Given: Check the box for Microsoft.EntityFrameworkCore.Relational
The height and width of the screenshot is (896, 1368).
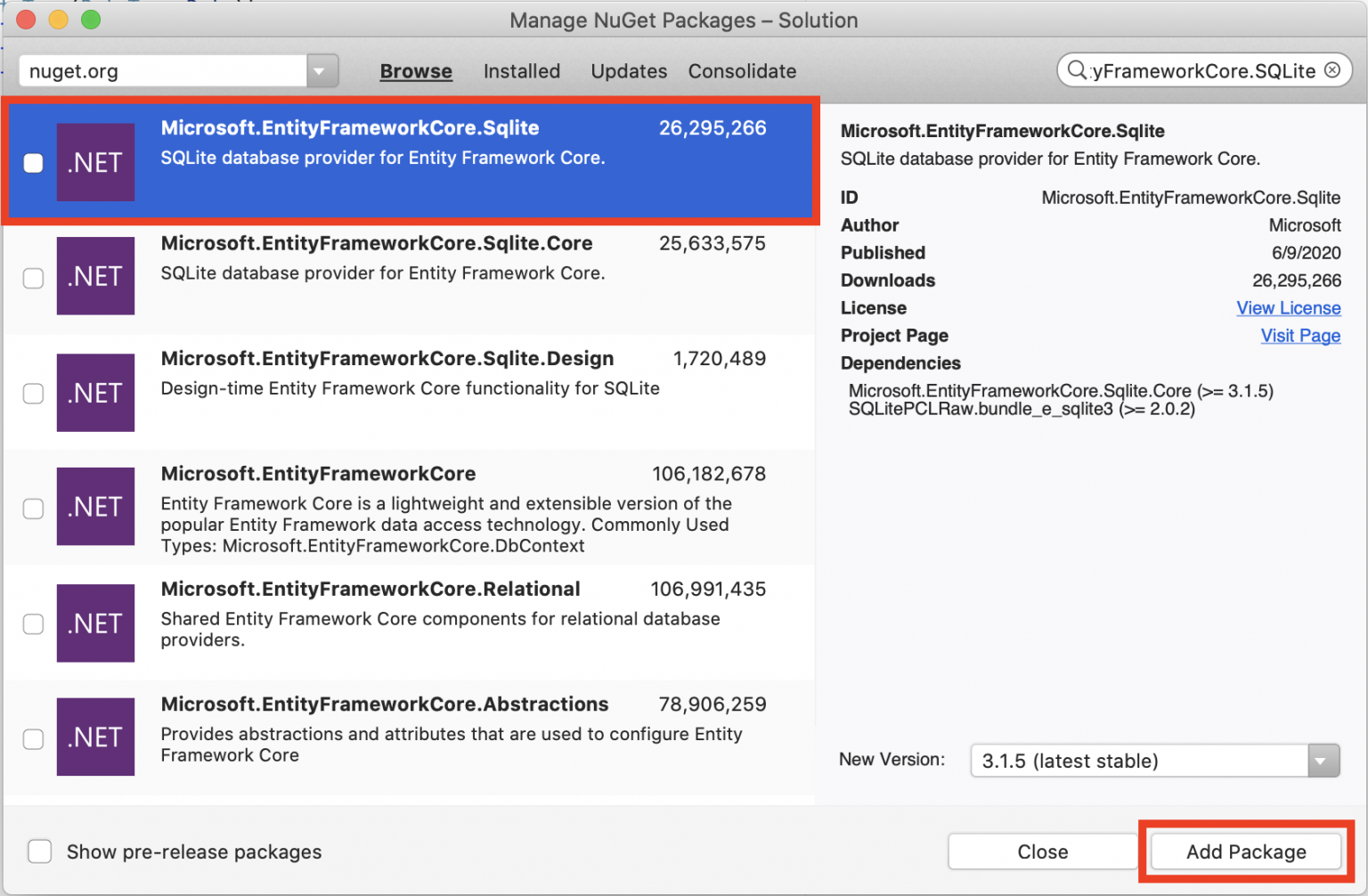Looking at the screenshot, I should point(33,623).
